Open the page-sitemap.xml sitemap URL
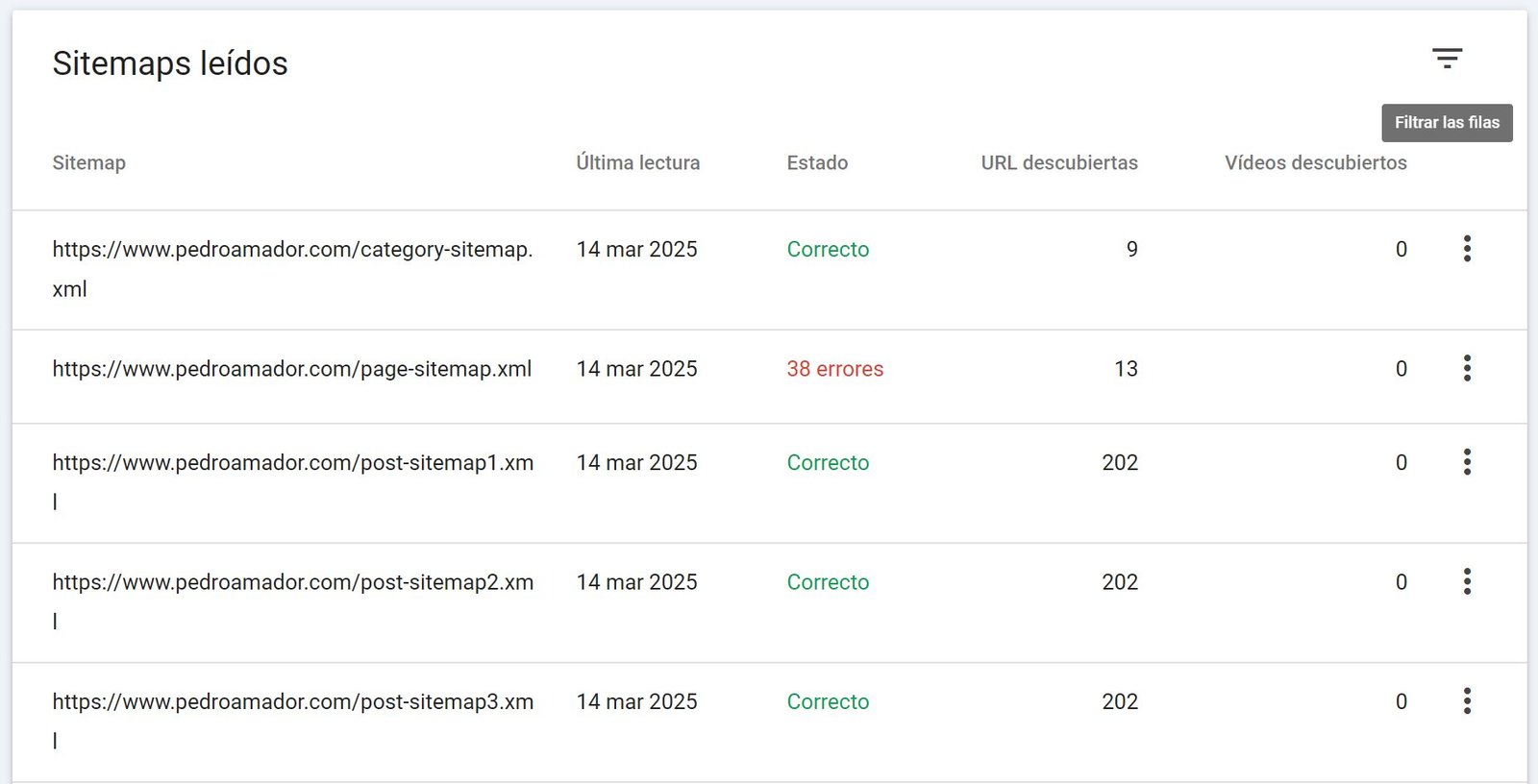 292,369
